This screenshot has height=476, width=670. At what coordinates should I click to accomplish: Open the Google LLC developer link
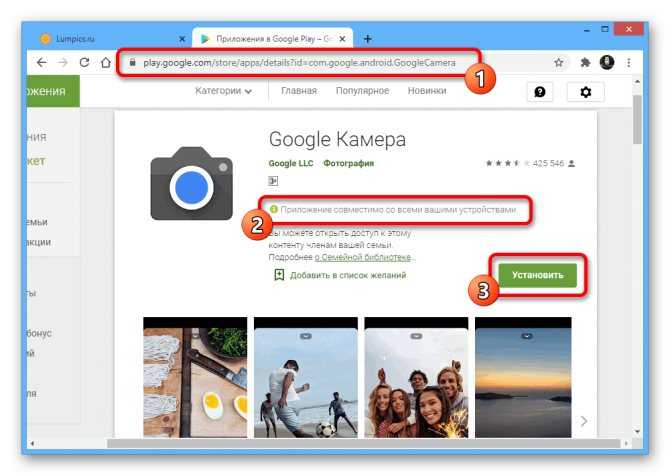point(291,163)
